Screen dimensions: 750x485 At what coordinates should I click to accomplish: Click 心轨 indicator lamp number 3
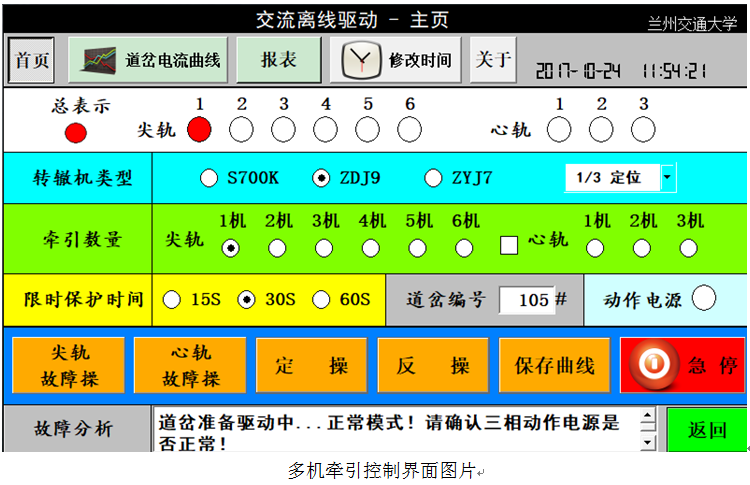(643, 129)
